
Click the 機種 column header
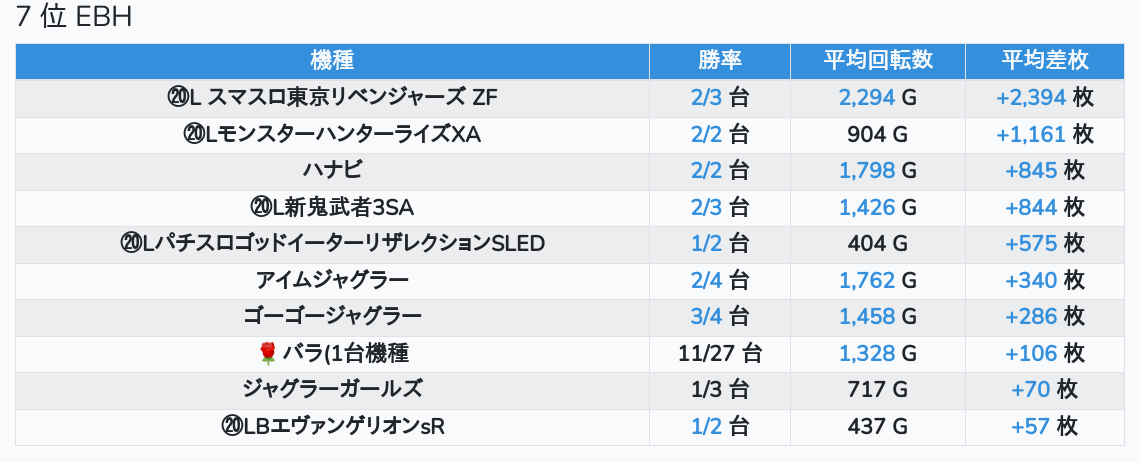(x=332, y=60)
